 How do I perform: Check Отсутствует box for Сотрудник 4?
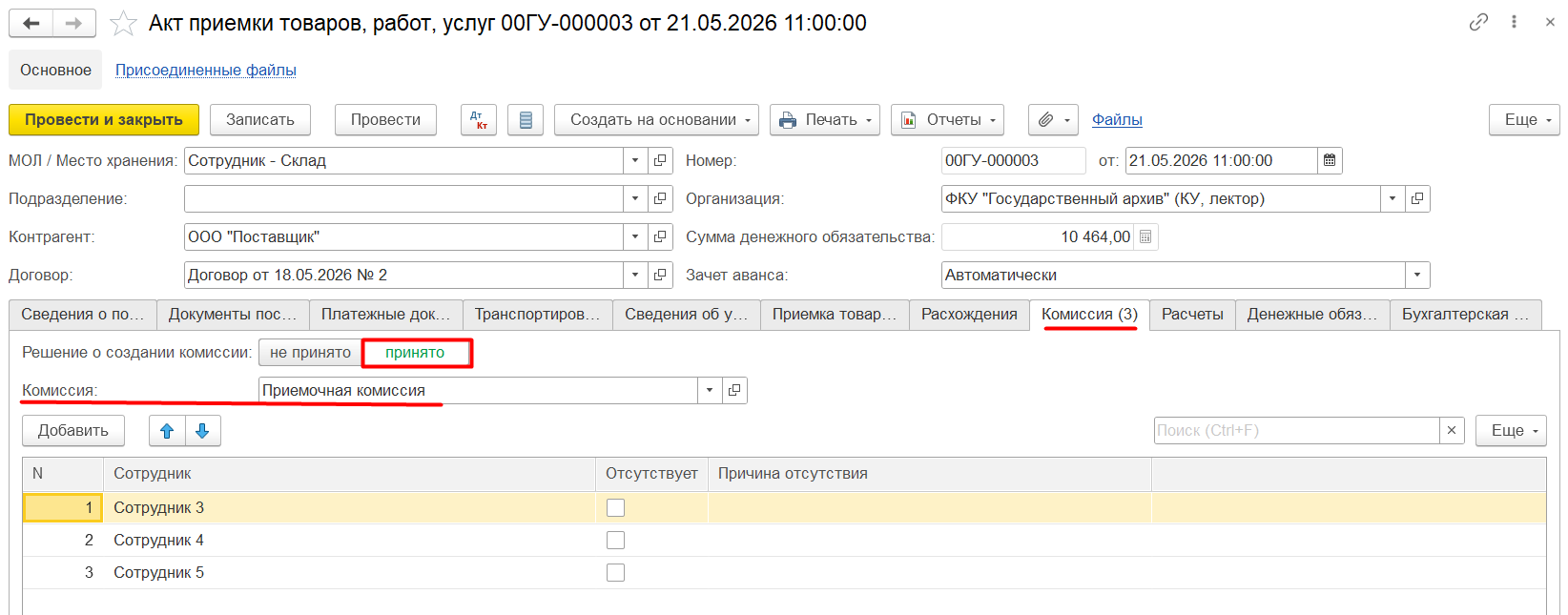pyautogui.click(x=616, y=541)
